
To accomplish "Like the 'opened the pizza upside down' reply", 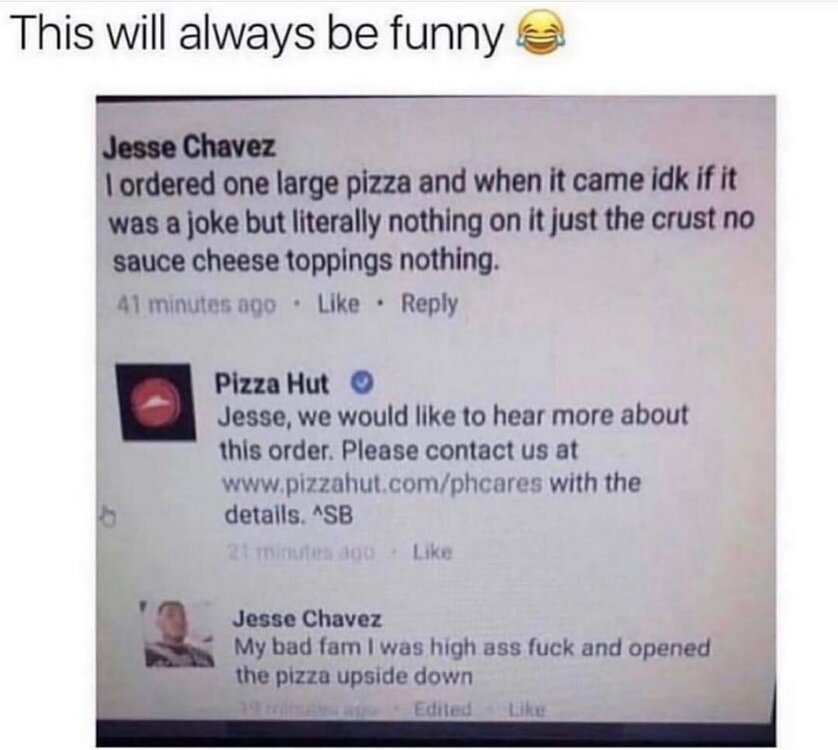I will pos(526,710).
